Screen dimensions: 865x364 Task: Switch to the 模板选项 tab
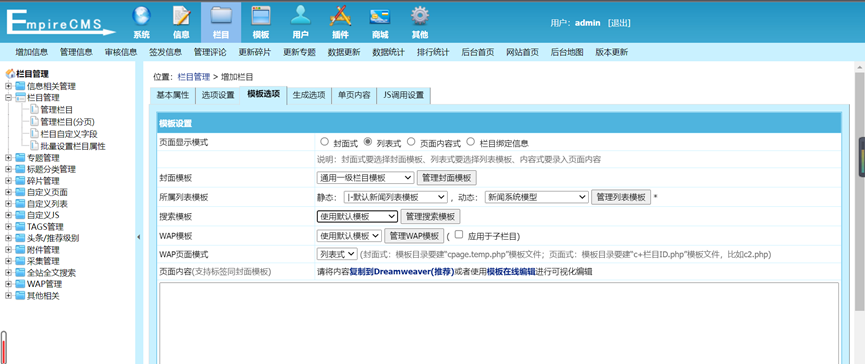pos(263,94)
